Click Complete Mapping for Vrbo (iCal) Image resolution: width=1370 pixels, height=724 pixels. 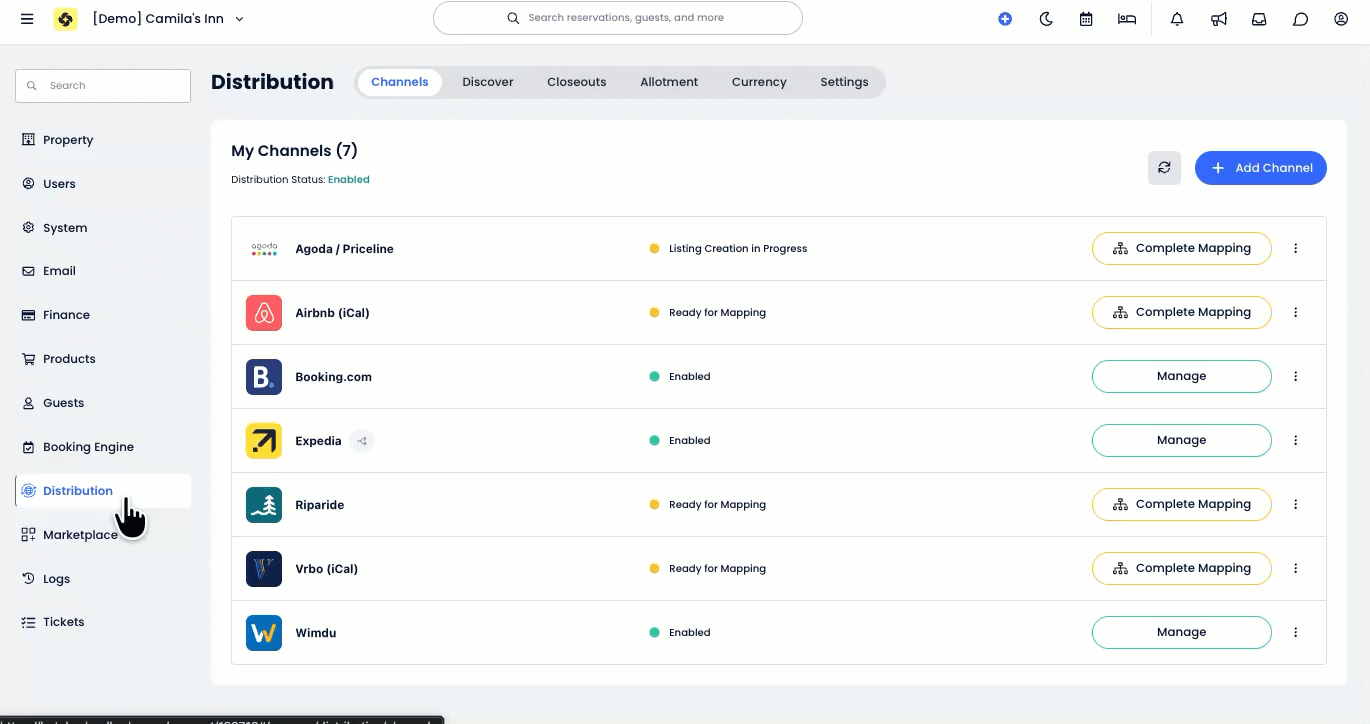(x=1182, y=568)
